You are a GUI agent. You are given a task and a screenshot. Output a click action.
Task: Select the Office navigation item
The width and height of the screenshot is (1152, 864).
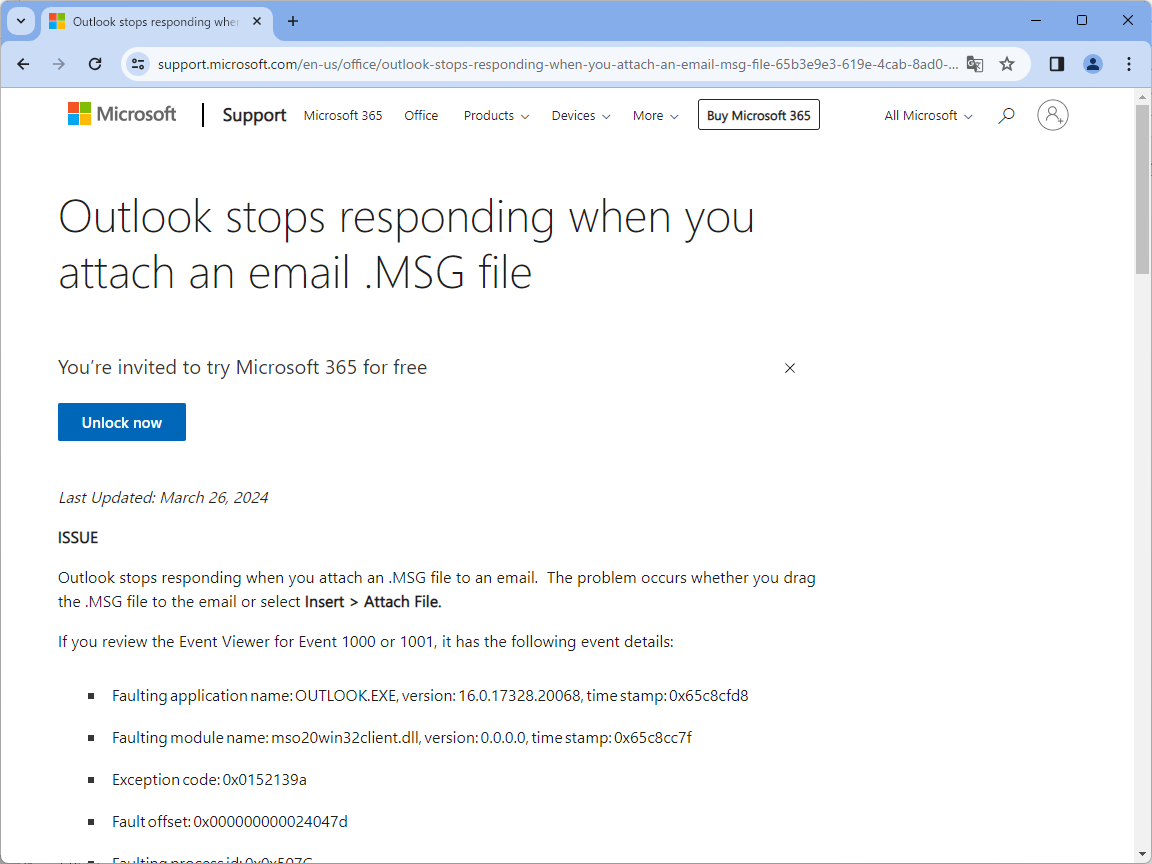coord(421,116)
